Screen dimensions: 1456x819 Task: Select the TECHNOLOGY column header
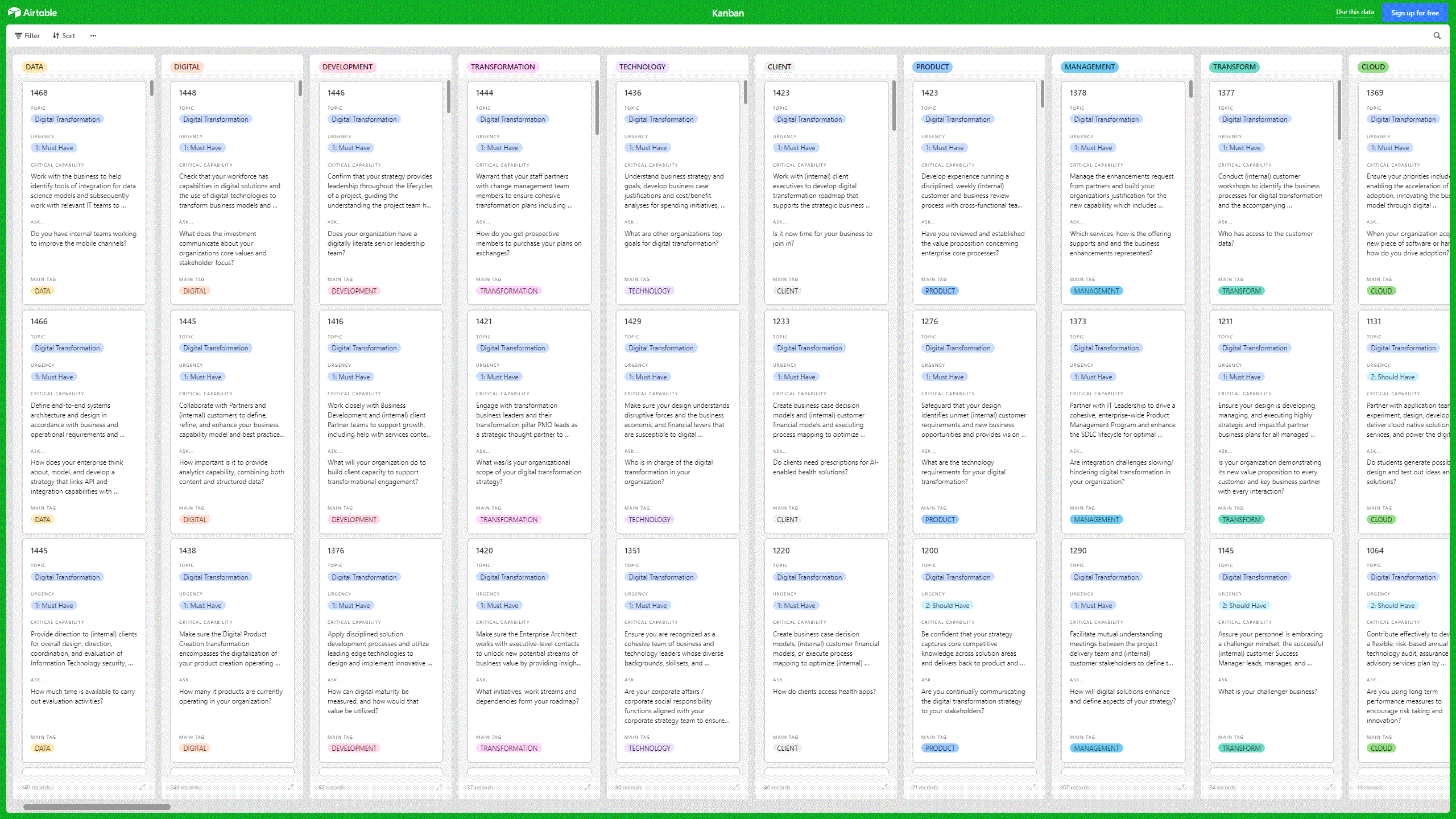tap(642, 67)
